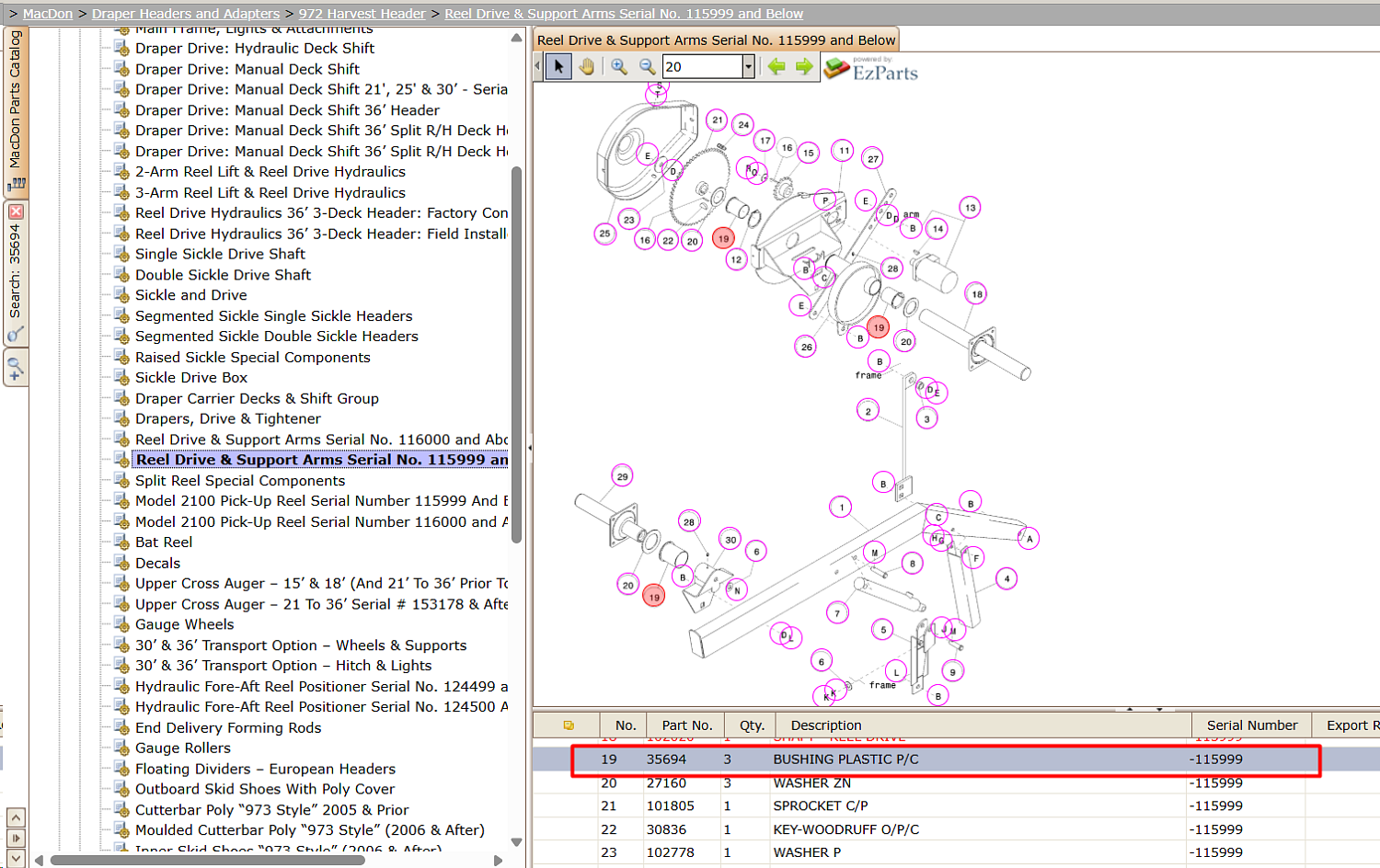Image resolution: width=1380 pixels, height=868 pixels.
Task: Switch to the Search: 35694 side tab
Action: pyautogui.click(x=16, y=272)
